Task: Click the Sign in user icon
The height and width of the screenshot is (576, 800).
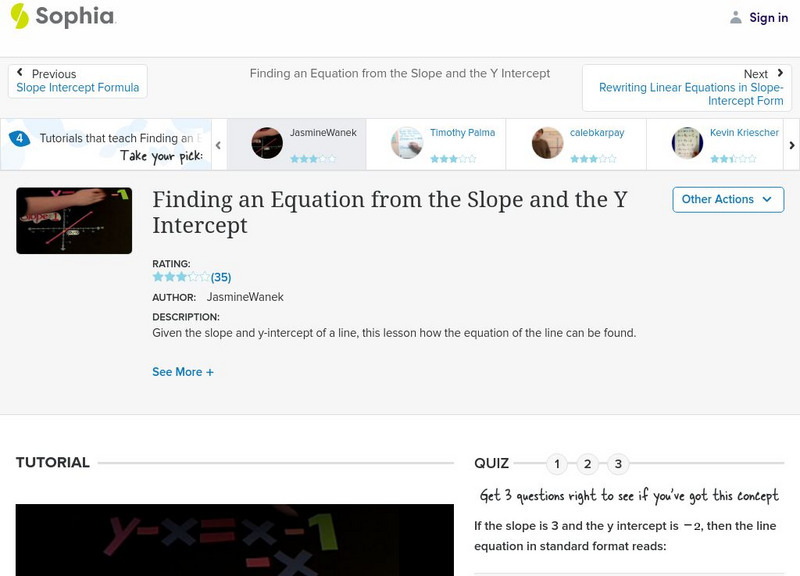Action: click(x=736, y=17)
